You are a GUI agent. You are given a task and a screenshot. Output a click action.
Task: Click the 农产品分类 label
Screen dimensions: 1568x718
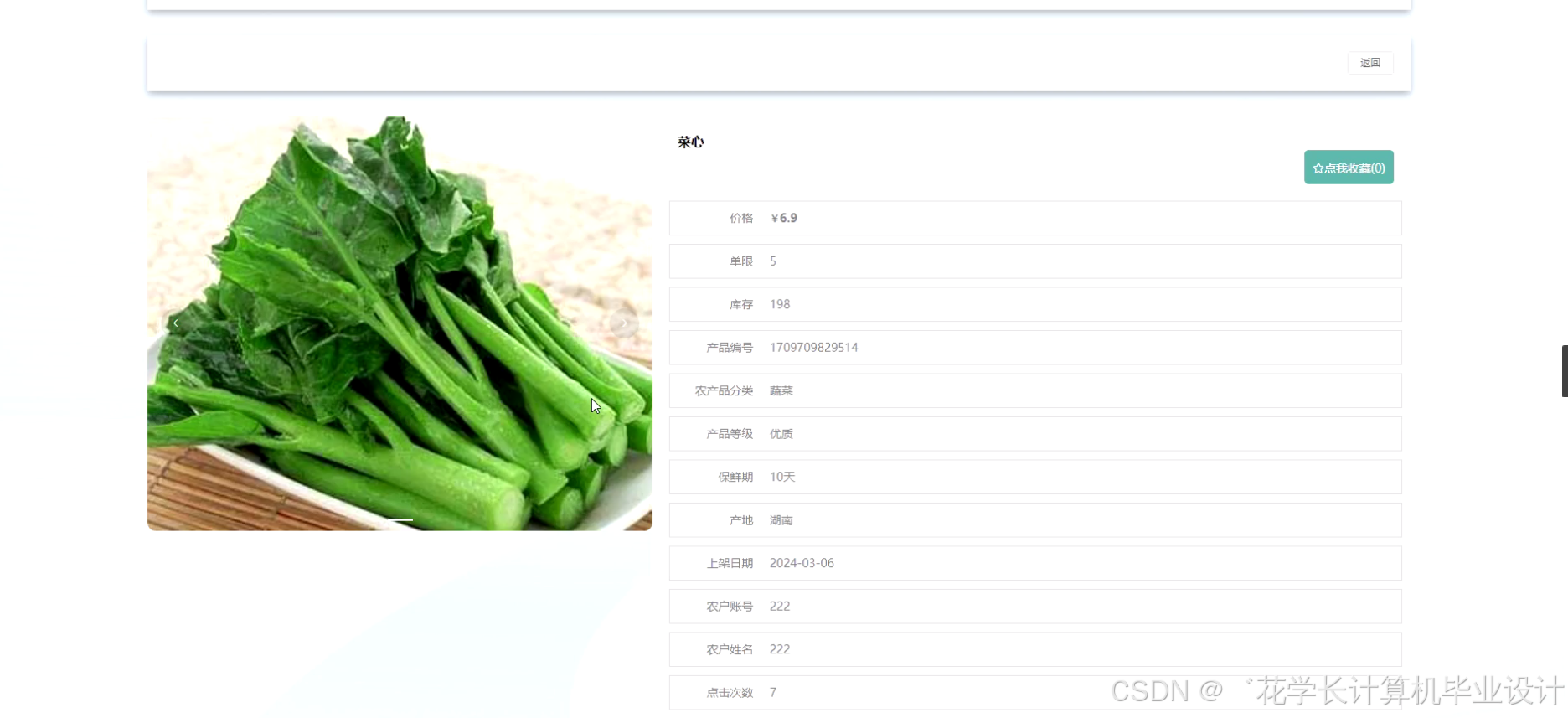point(724,390)
